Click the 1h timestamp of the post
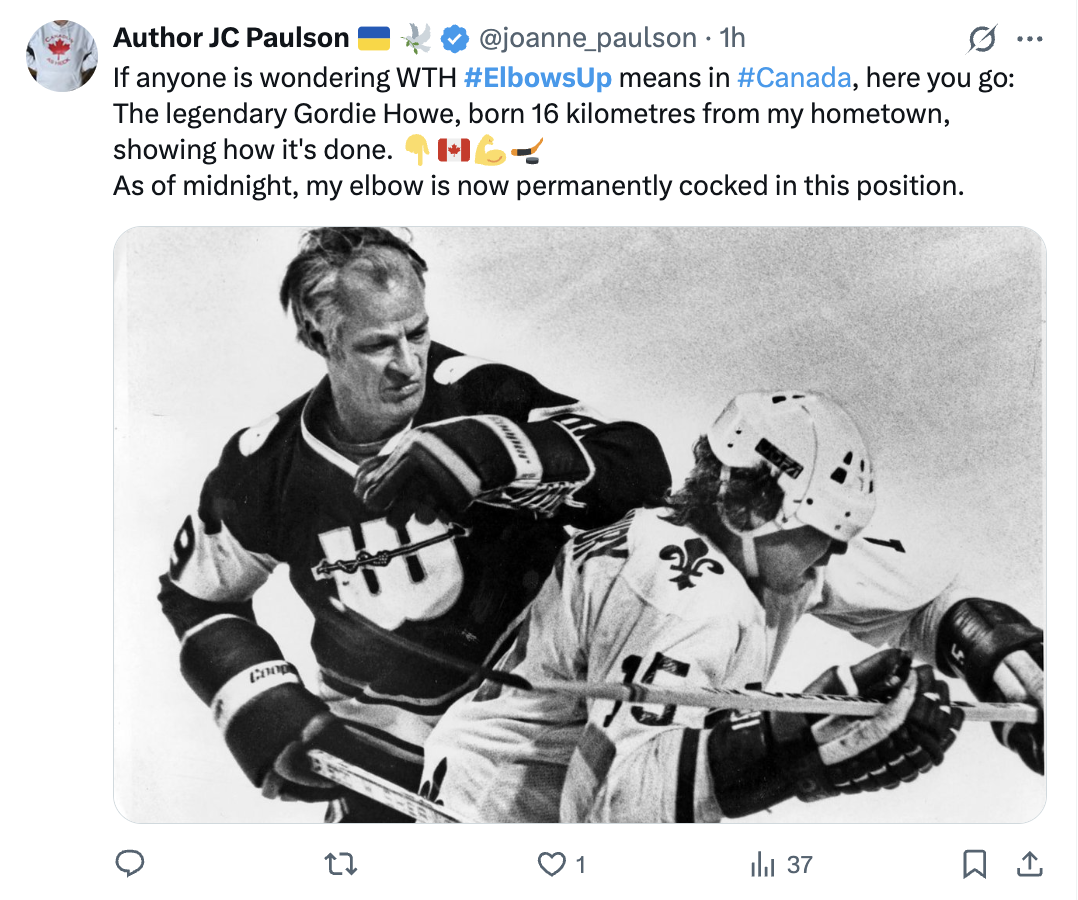Image resolution: width=1078 pixels, height=900 pixels. click(x=733, y=38)
